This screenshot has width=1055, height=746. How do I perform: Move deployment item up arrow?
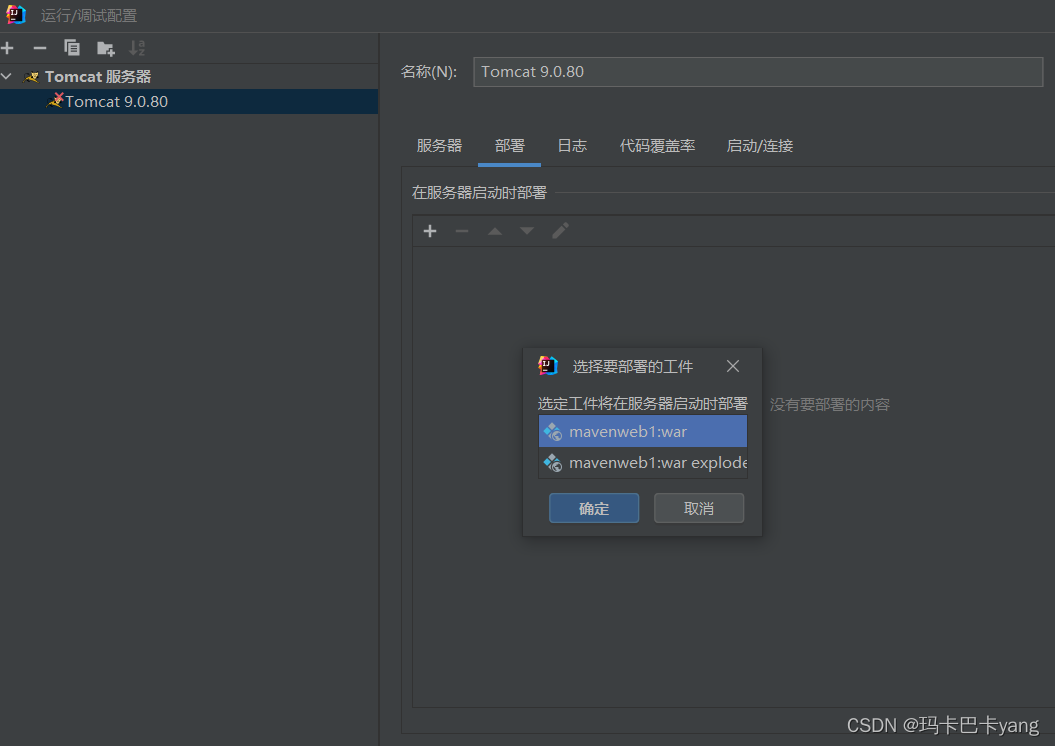(x=495, y=231)
